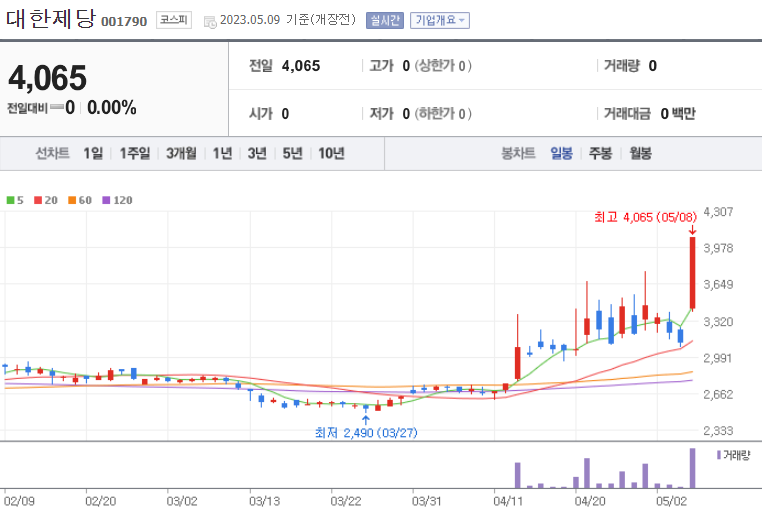Click the 봉차트 label
This screenshot has width=762, height=516.
[x=518, y=154]
